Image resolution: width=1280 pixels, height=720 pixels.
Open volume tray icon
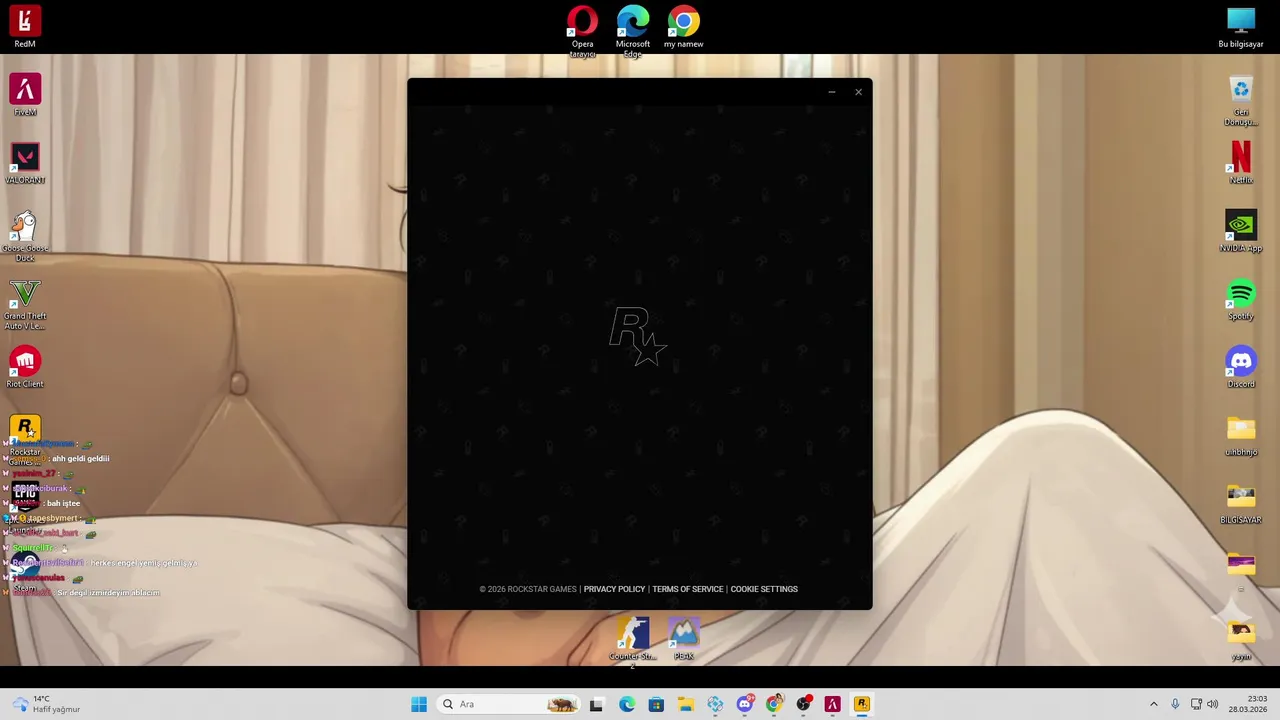pyautogui.click(x=1212, y=704)
